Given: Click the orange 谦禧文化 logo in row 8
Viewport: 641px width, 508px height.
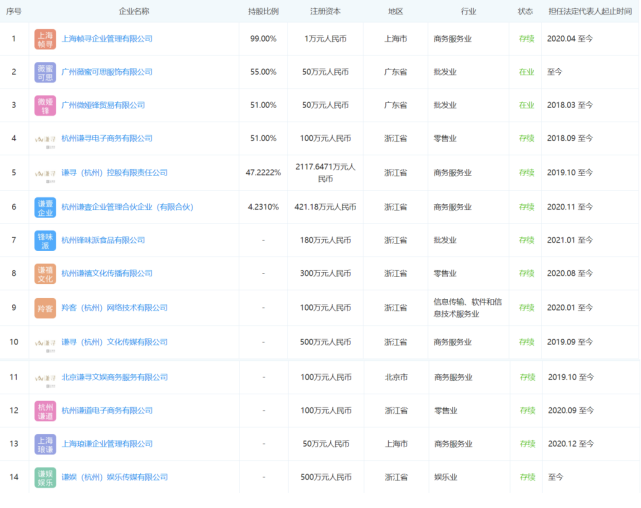Looking at the screenshot, I should click(x=45, y=274).
